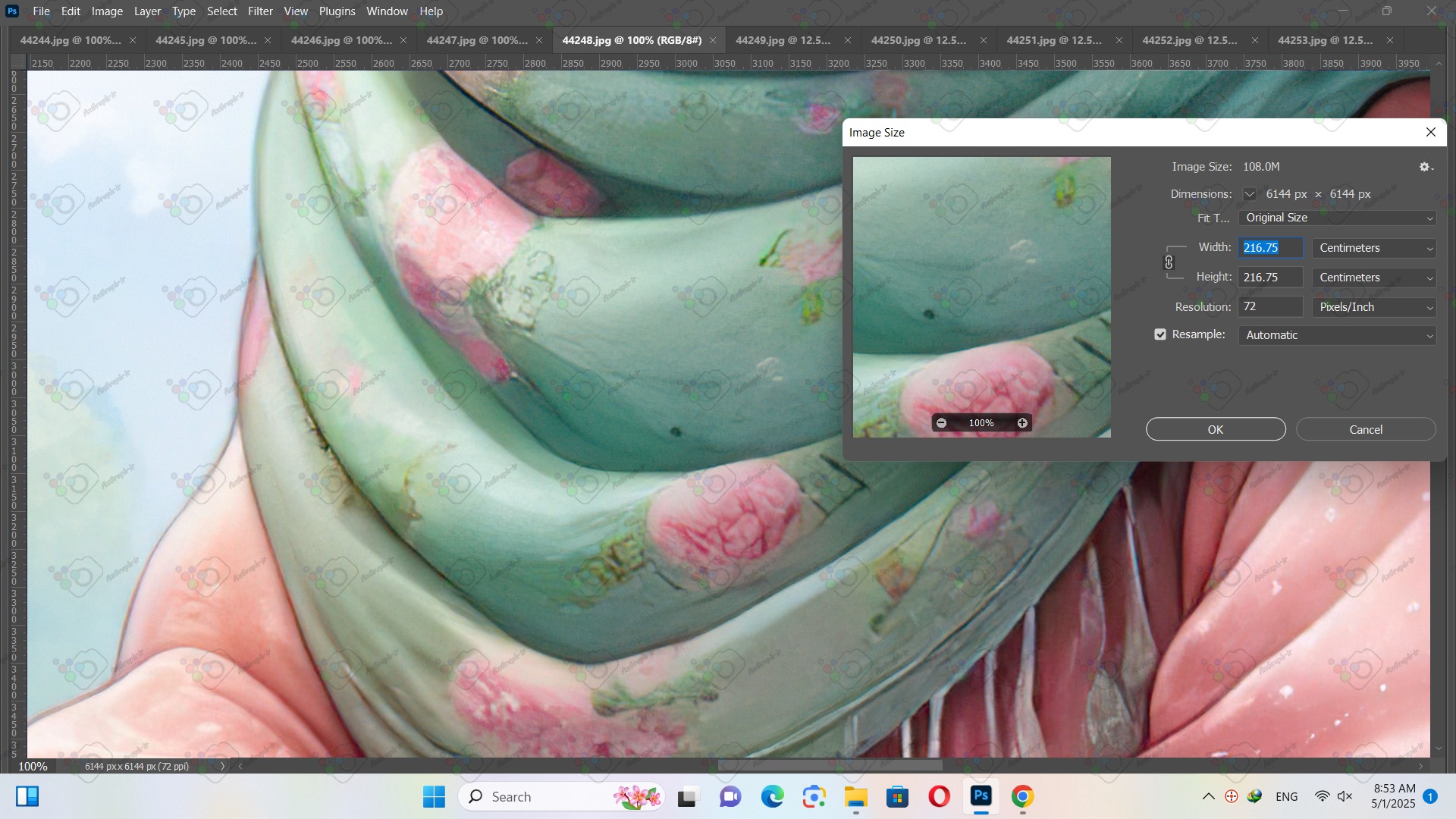Open the notification bell badge
Screen dimensions: 1456x819
point(1430,796)
